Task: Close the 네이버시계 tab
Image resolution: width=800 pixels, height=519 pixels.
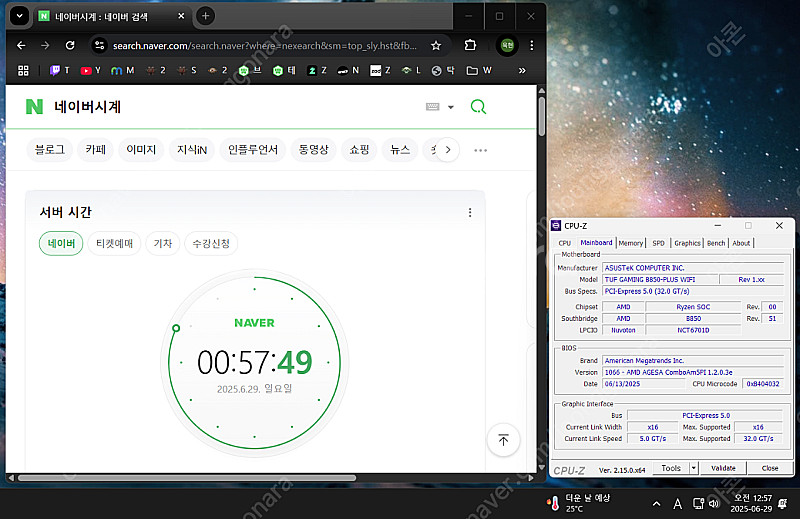Action: tap(181, 16)
